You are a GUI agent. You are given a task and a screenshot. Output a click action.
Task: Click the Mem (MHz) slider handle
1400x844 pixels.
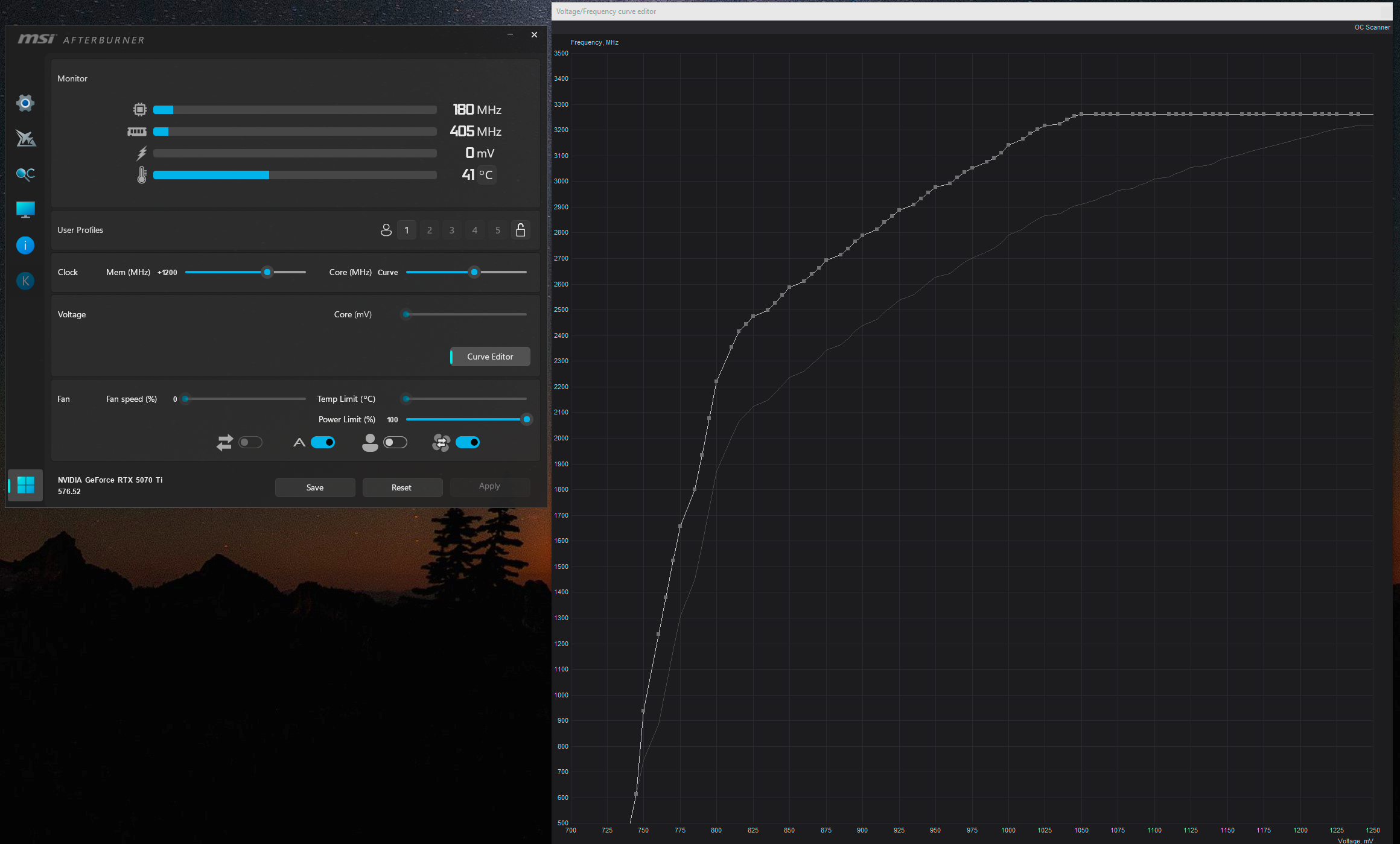coord(267,272)
